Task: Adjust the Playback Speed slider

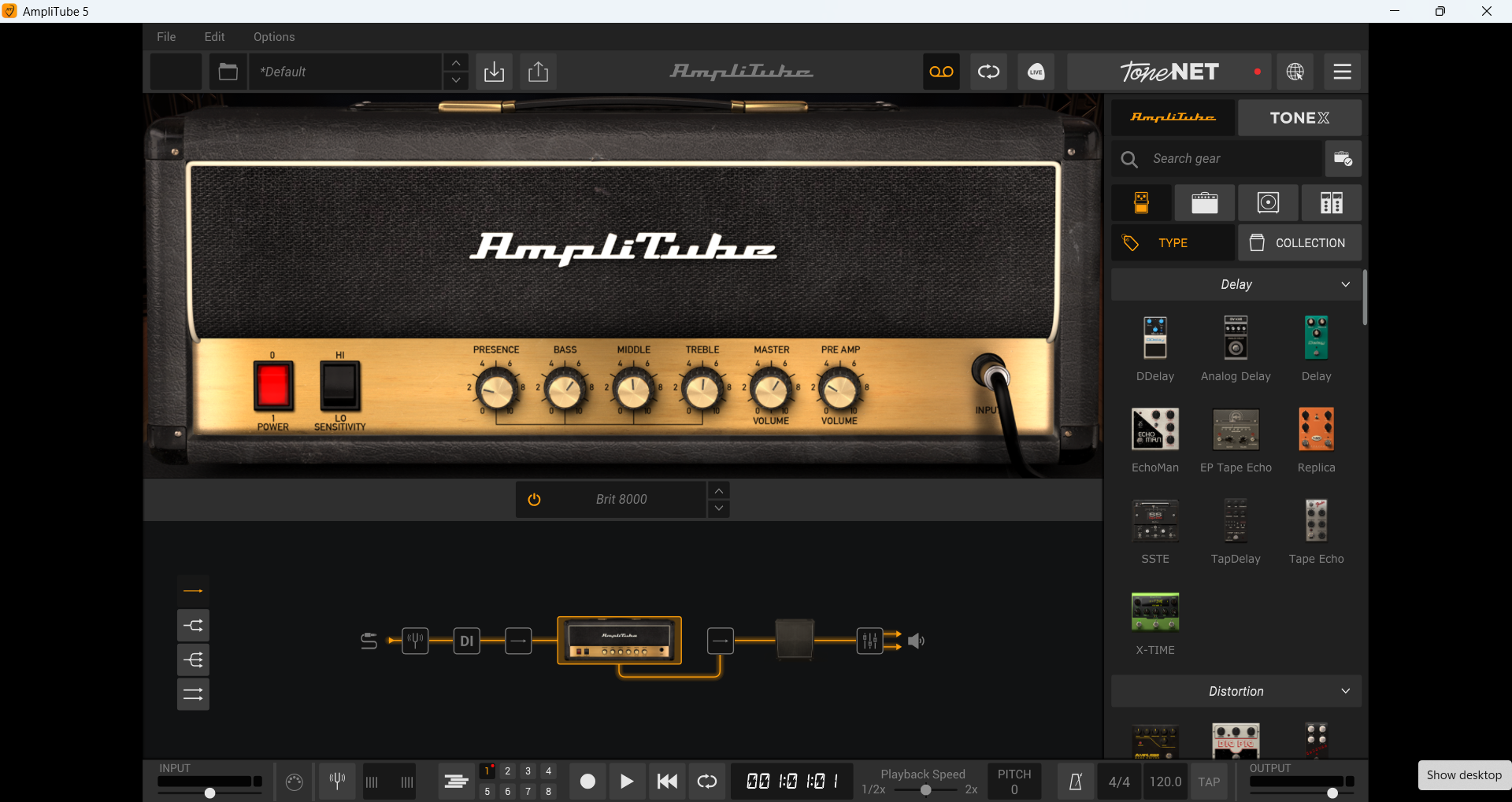Action: [x=926, y=789]
